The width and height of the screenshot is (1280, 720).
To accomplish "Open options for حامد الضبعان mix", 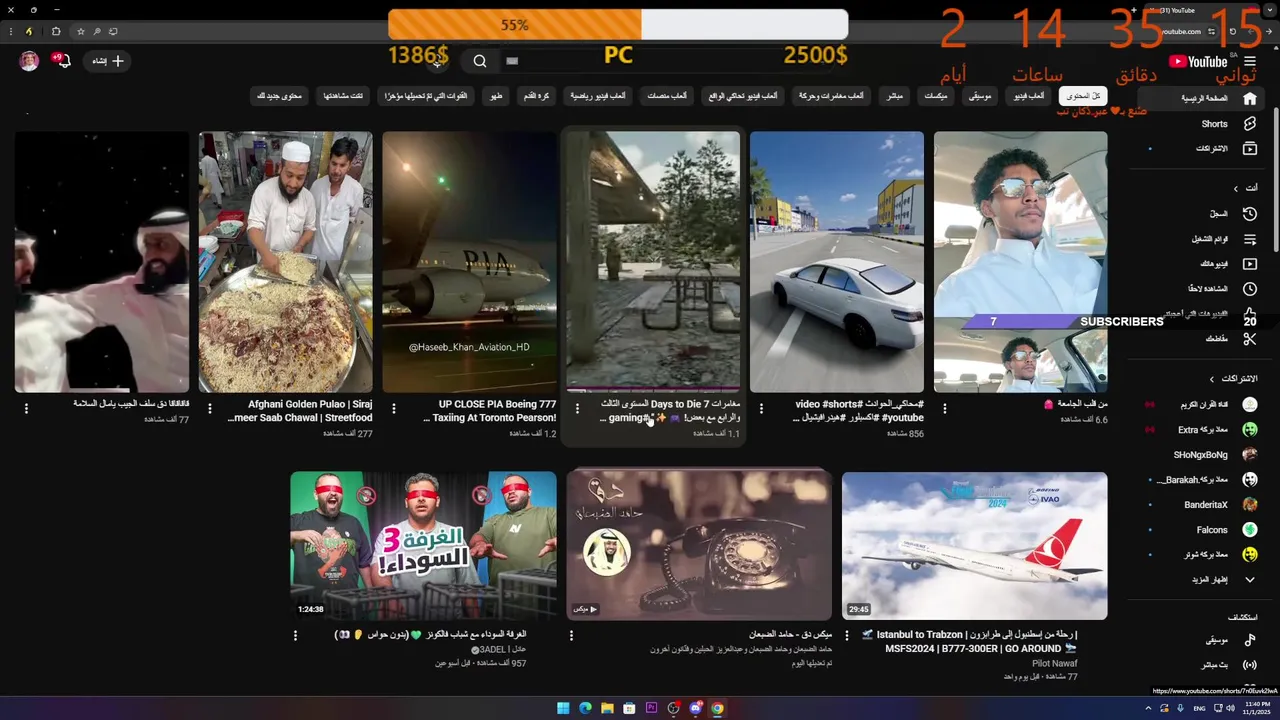I will [x=571, y=636].
